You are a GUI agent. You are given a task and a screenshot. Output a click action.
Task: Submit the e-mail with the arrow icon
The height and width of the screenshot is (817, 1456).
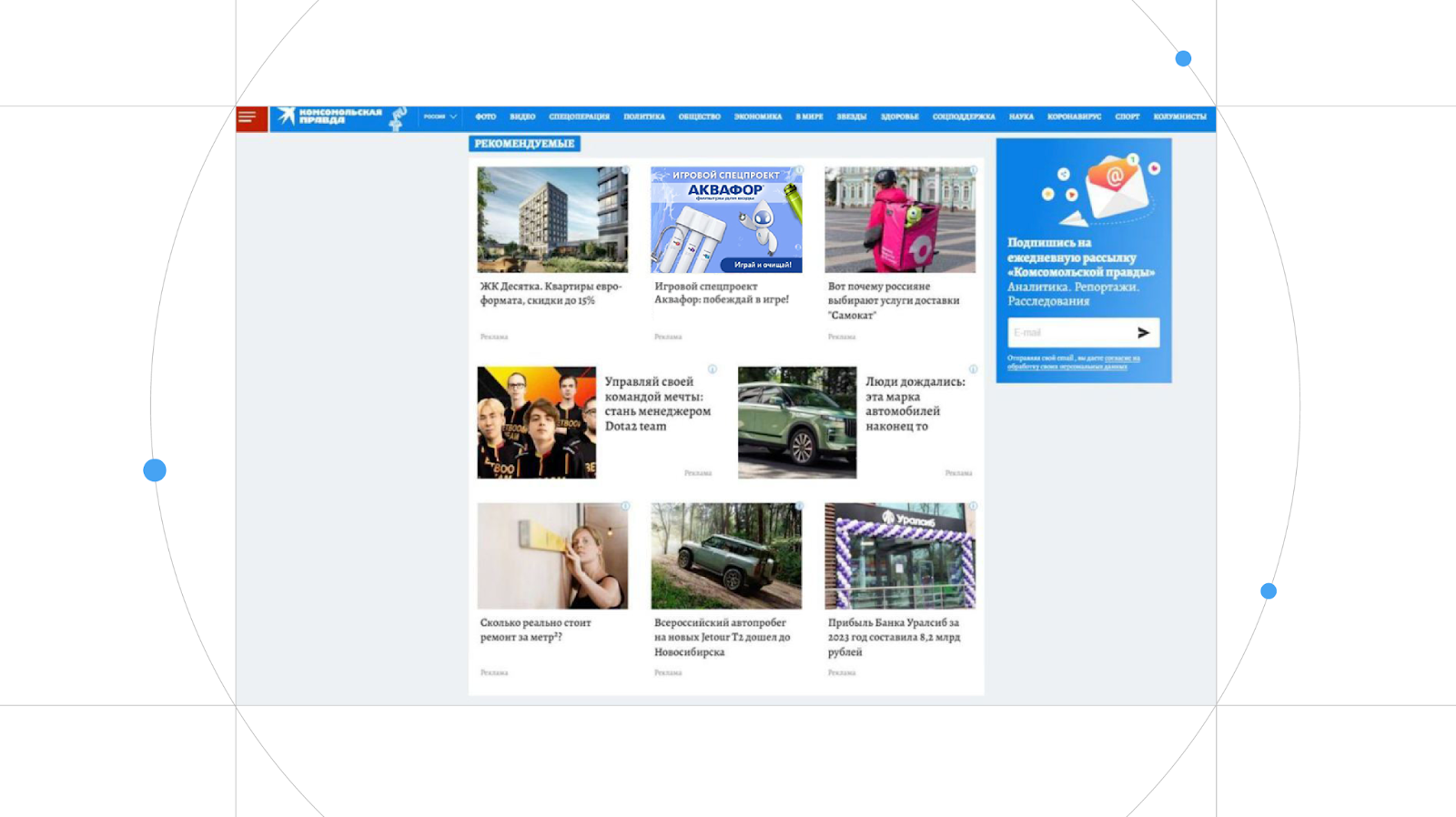1143,333
